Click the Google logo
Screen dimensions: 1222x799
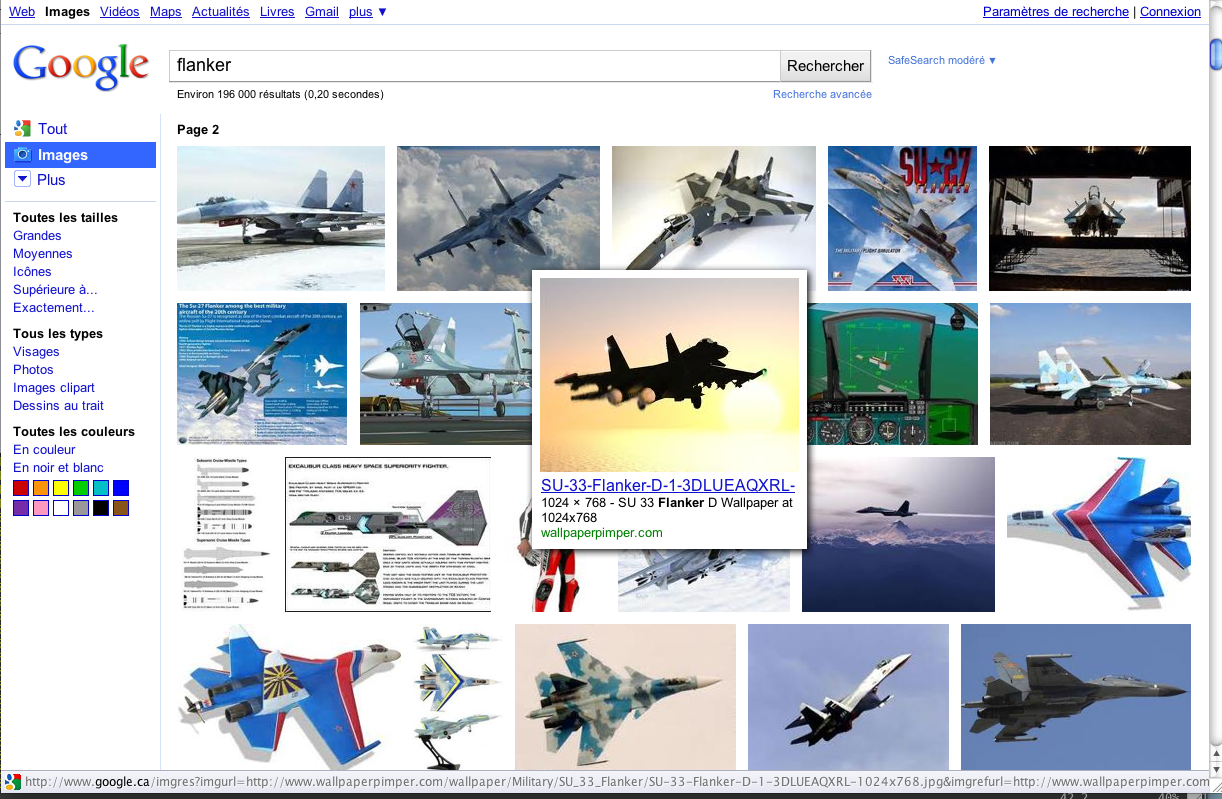81,66
